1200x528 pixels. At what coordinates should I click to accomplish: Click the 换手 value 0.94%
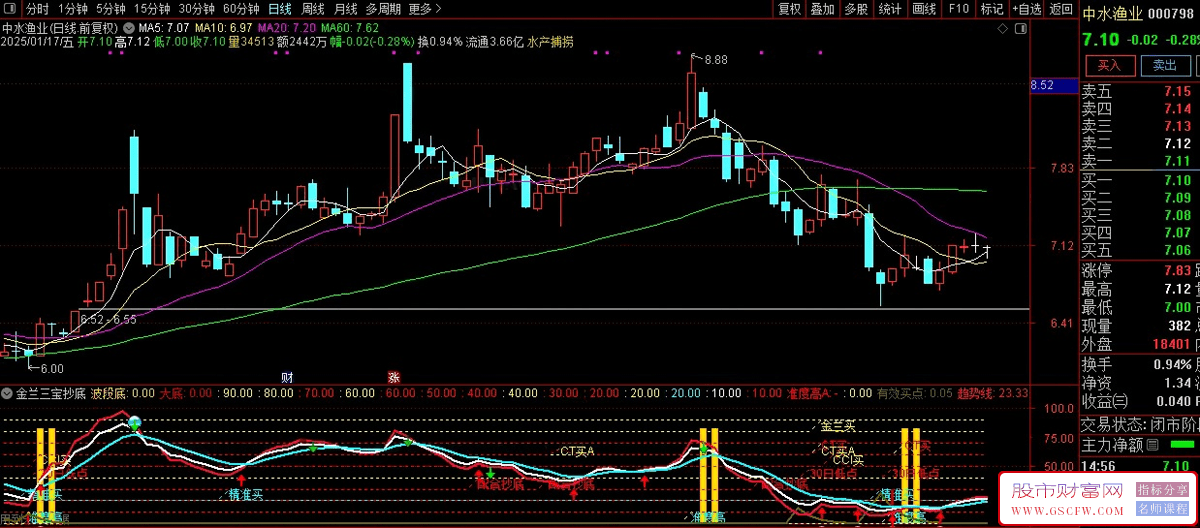coord(1174,364)
